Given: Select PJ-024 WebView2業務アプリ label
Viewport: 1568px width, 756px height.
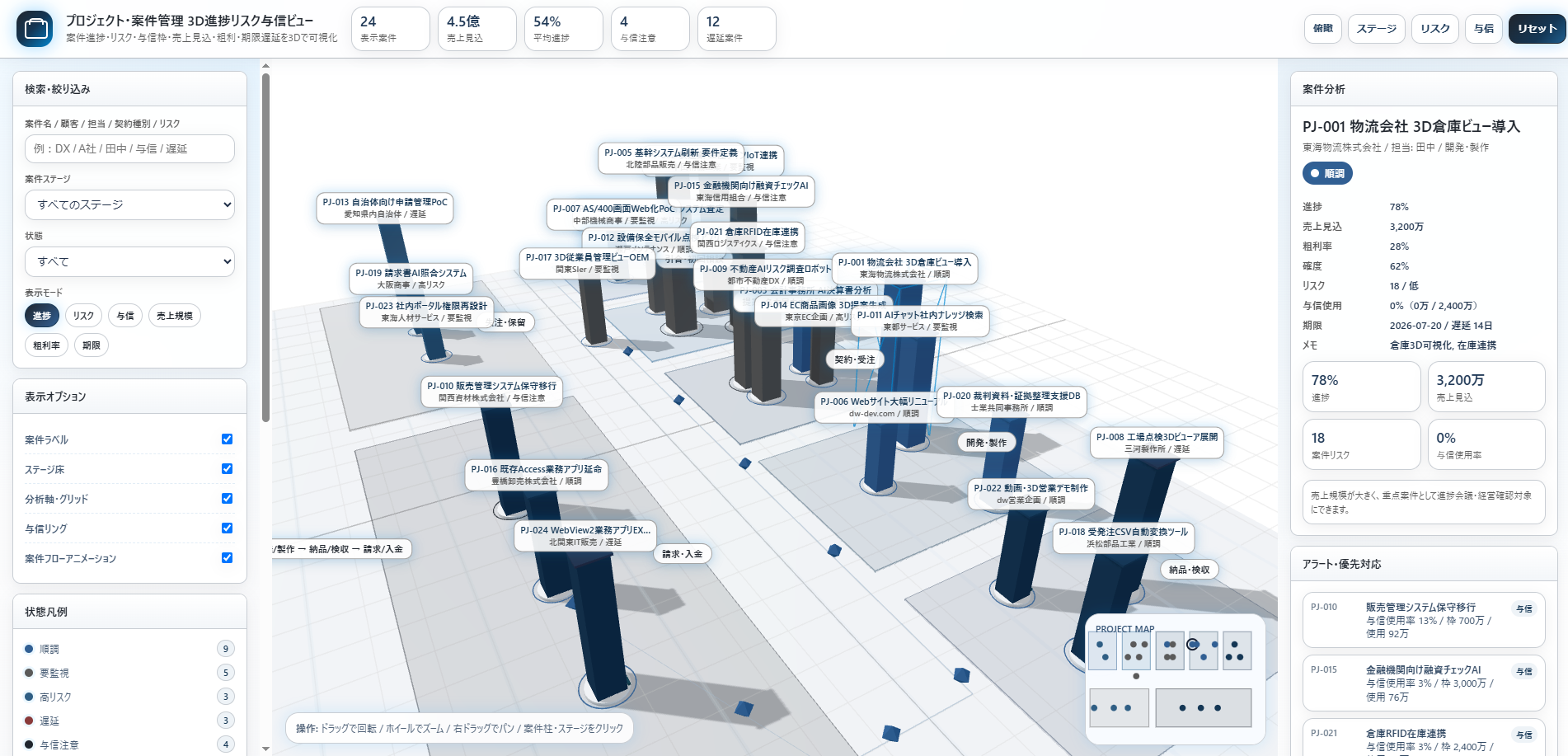Looking at the screenshot, I should pyautogui.click(x=584, y=536).
